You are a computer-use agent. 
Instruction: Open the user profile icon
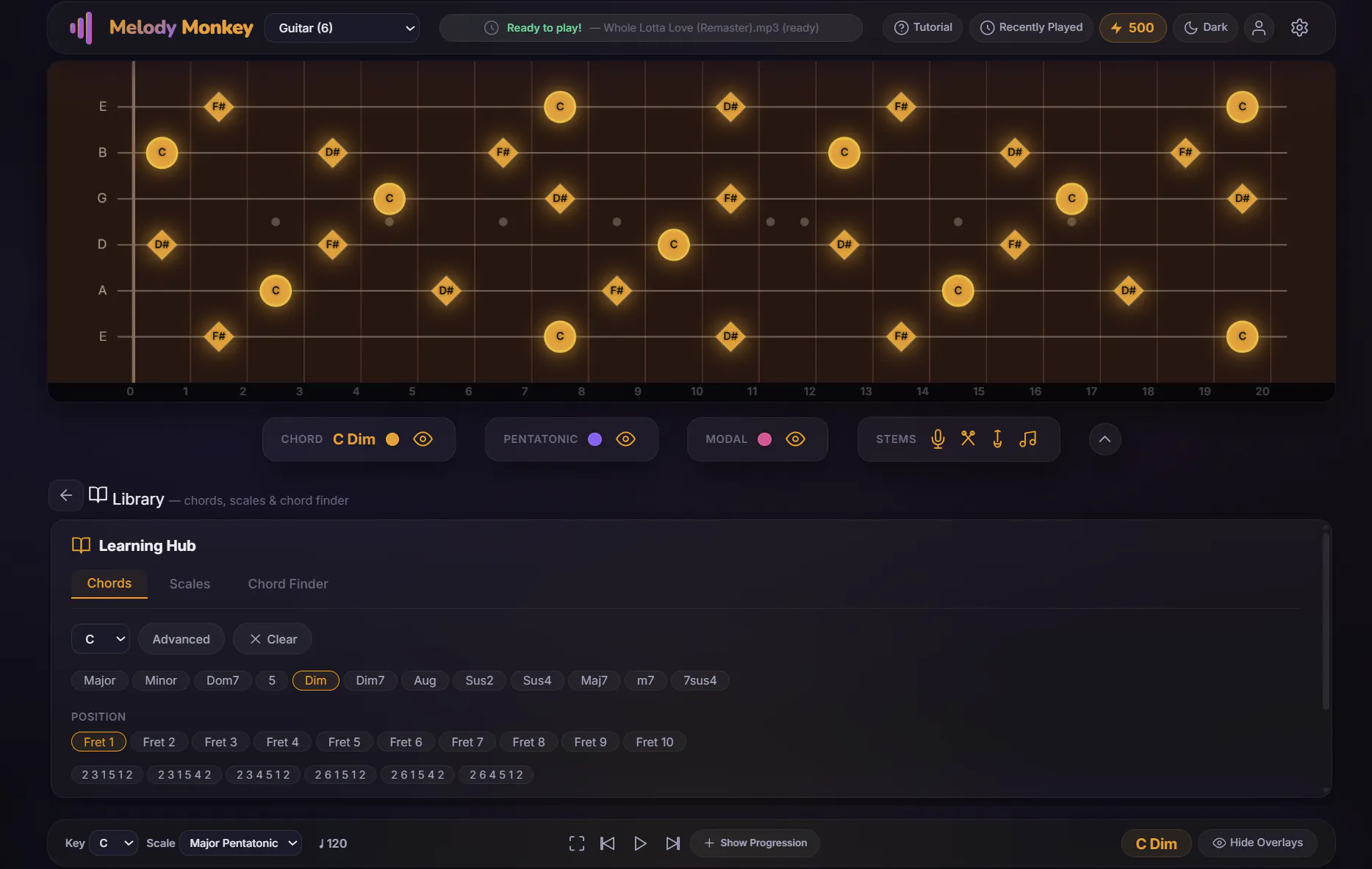[1259, 28]
